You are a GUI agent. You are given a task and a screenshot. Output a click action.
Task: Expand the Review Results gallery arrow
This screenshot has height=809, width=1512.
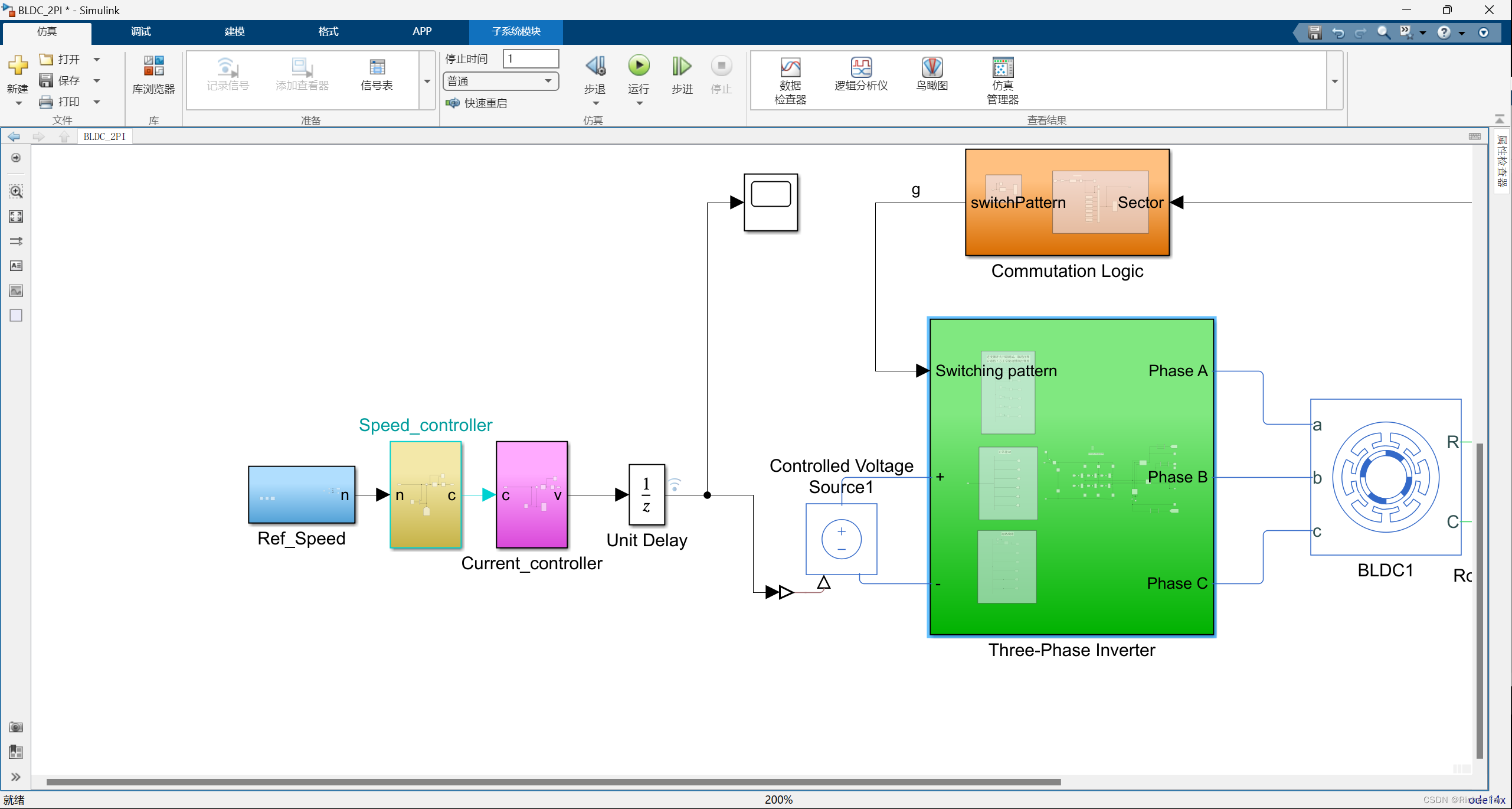[1335, 81]
